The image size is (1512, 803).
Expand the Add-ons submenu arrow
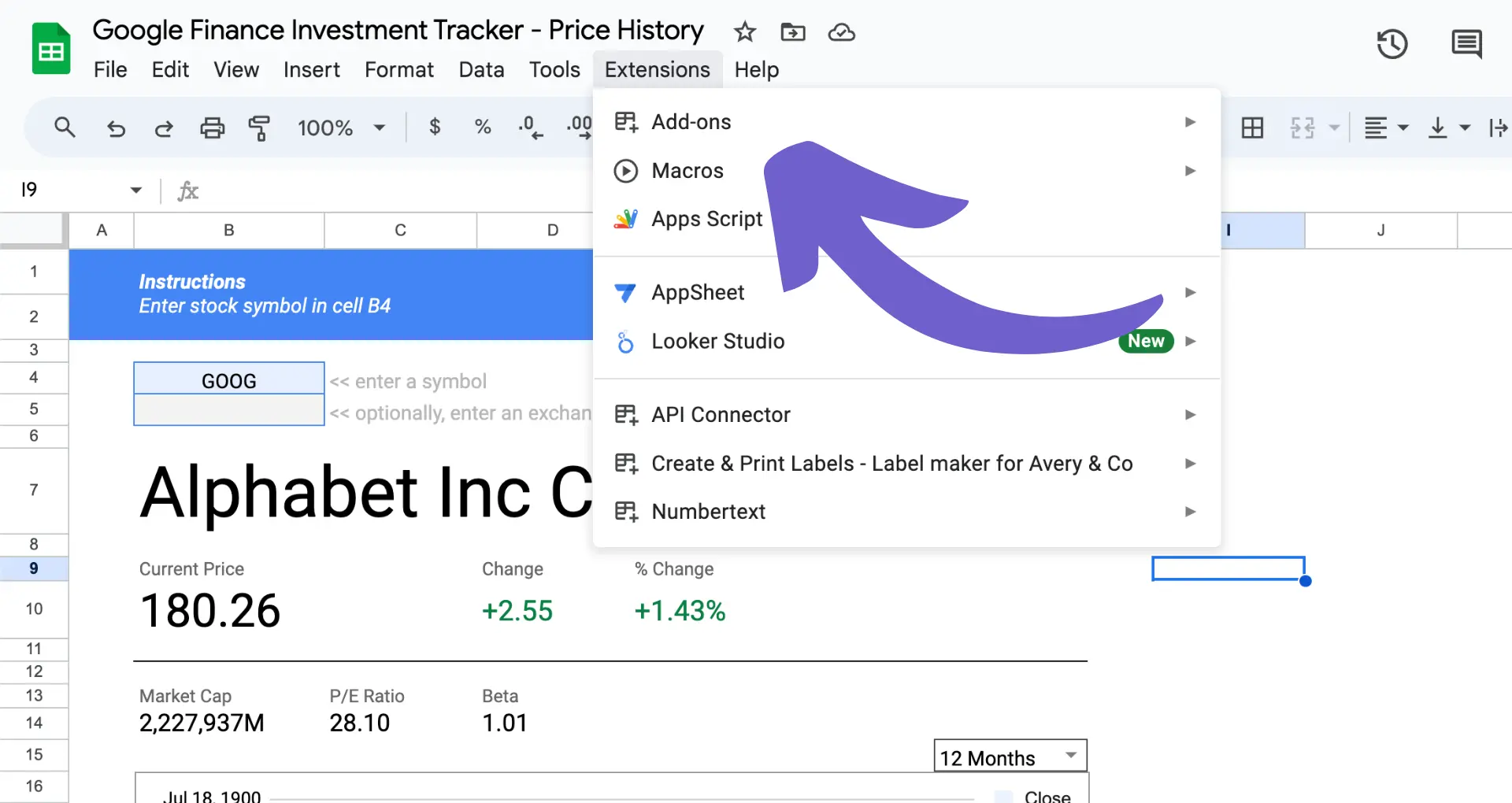tap(1190, 122)
